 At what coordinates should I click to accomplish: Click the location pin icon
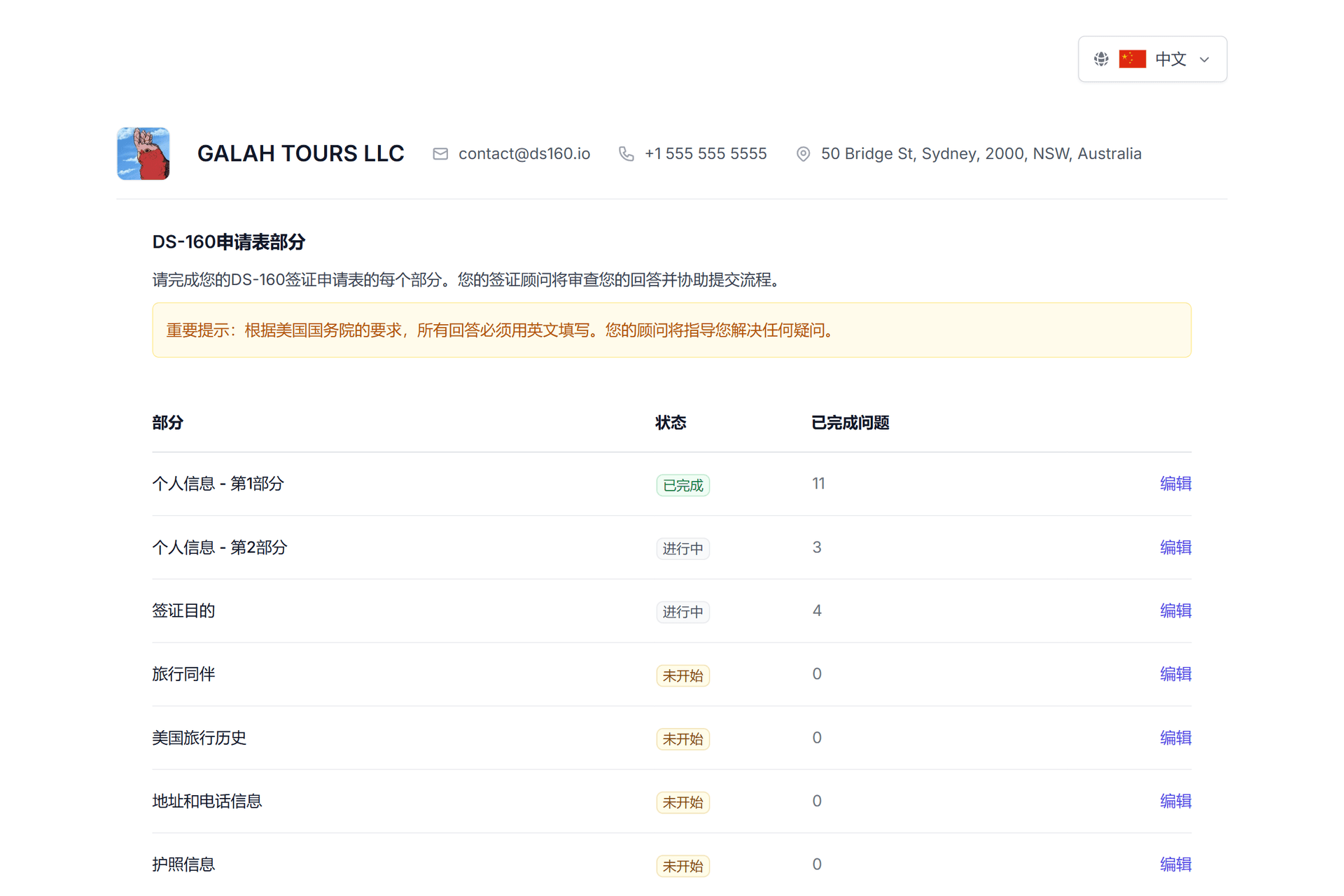pyautogui.click(x=803, y=153)
